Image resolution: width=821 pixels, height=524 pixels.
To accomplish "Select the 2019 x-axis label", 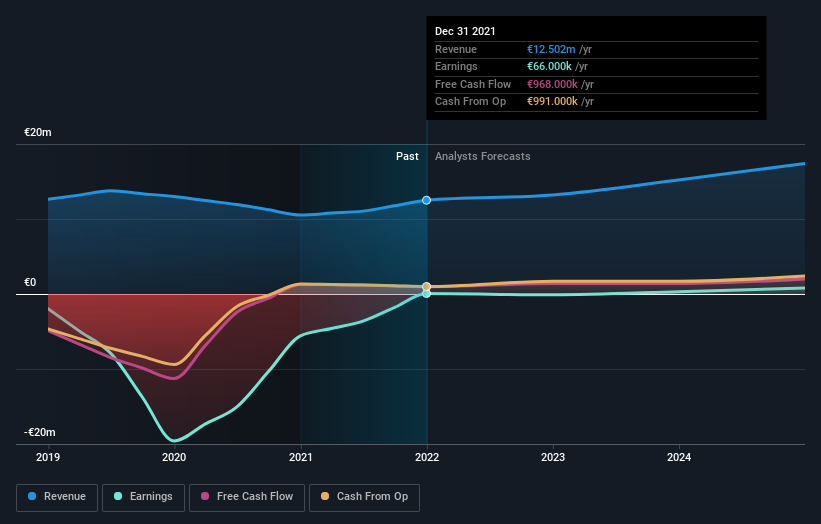I will 48,457.
